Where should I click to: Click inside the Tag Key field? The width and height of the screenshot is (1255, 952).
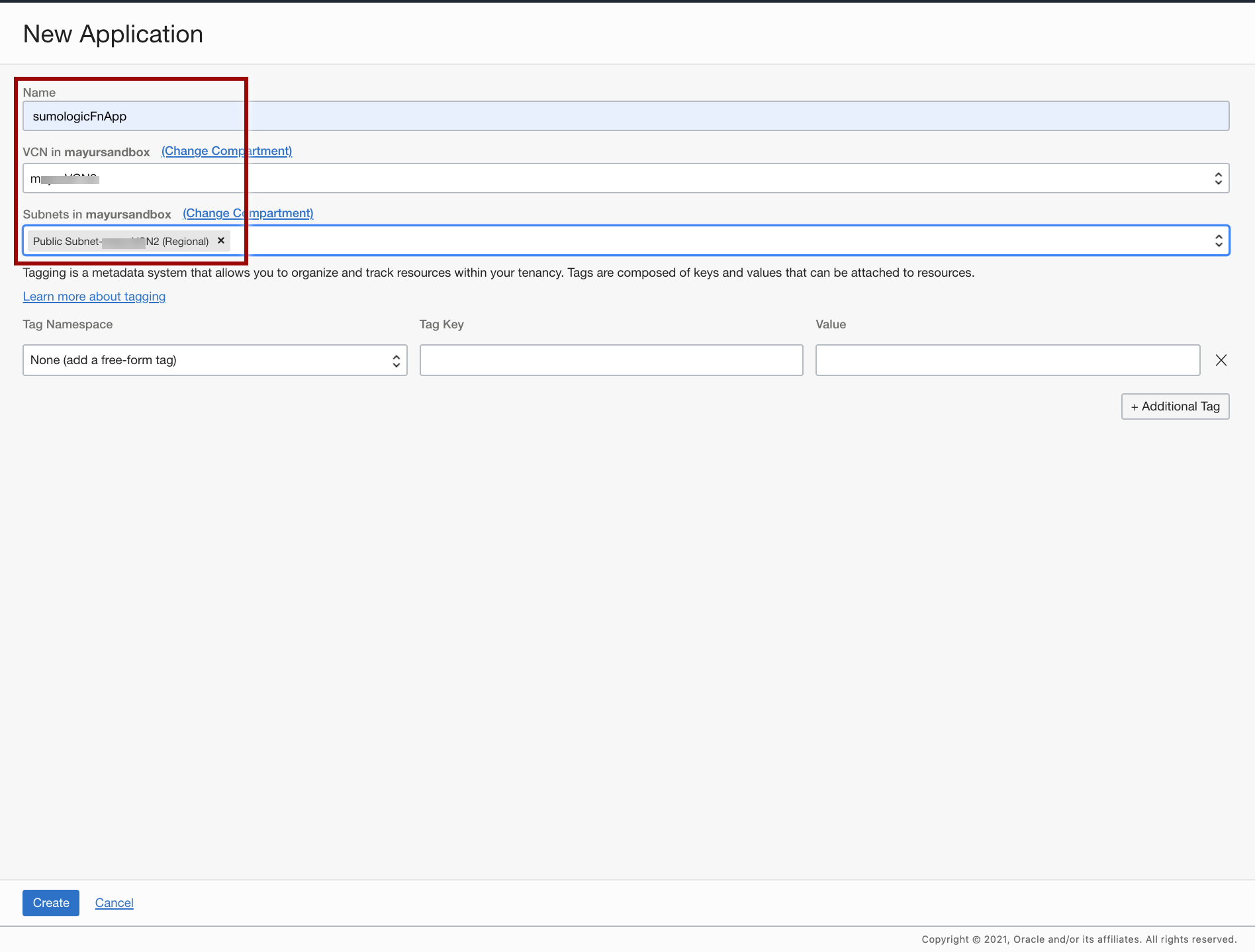(610, 360)
